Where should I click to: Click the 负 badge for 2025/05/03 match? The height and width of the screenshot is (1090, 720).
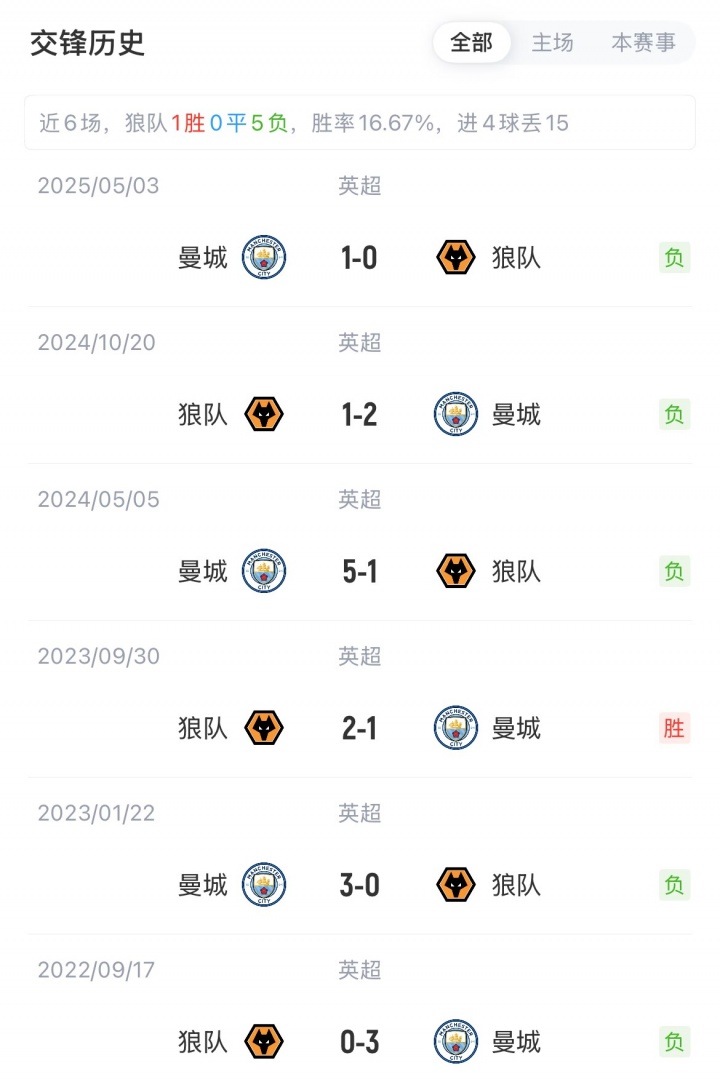(675, 258)
